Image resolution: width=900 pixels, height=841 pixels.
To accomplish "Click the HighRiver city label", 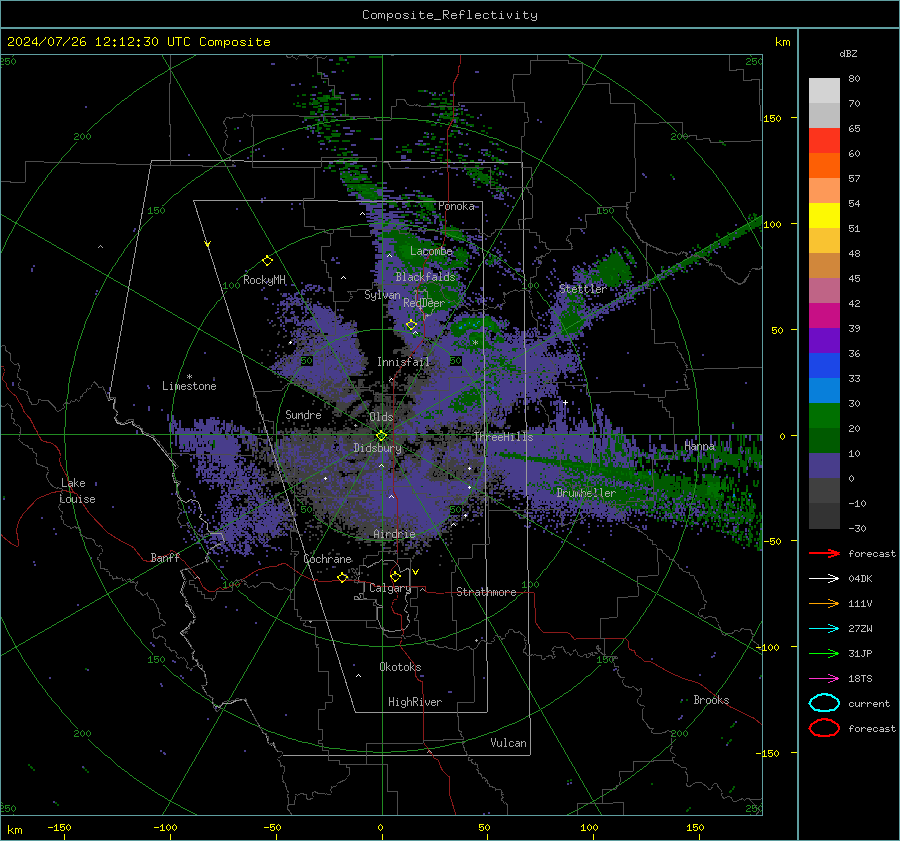I will pos(415,702).
